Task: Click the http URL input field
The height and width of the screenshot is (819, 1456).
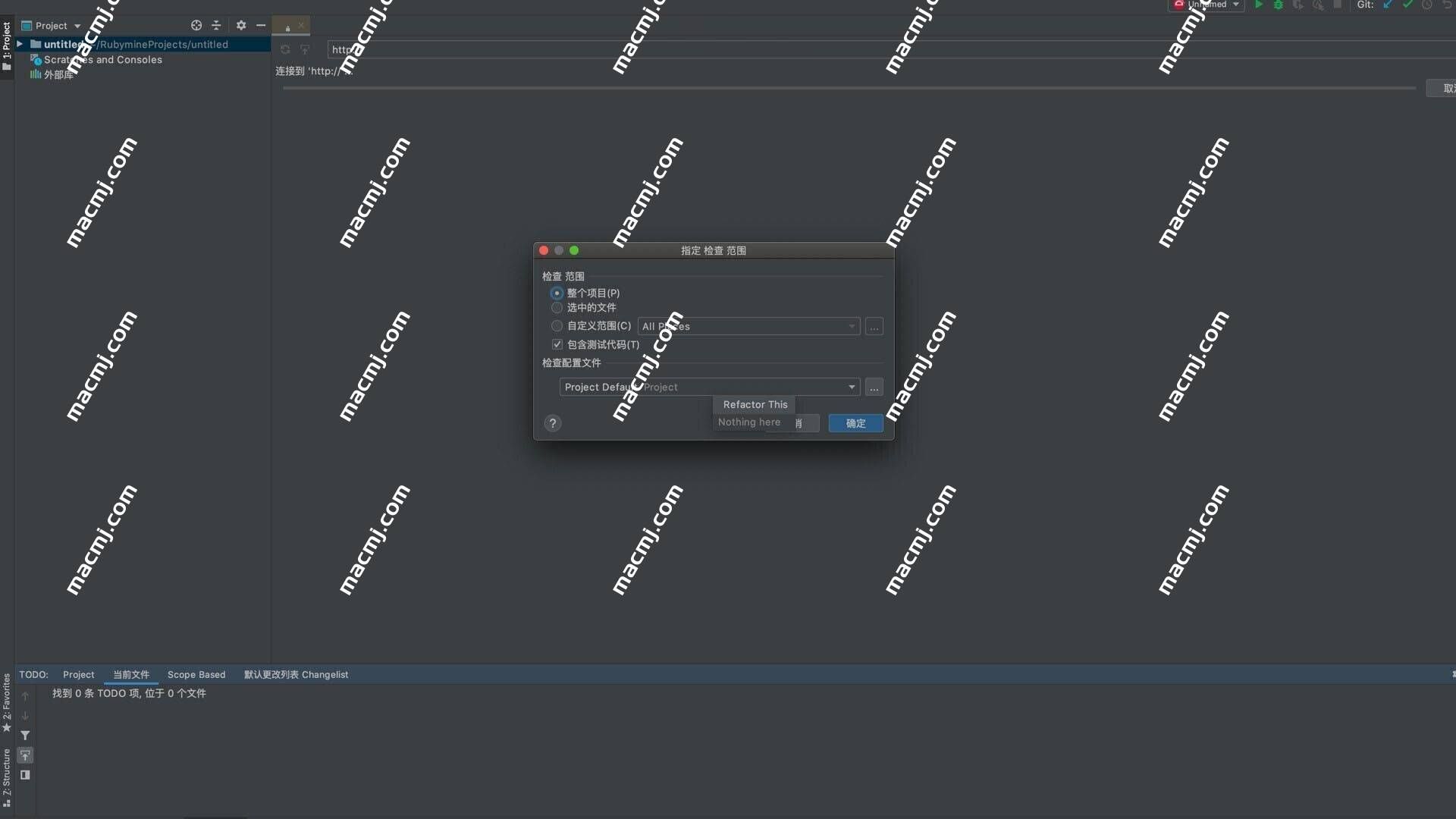Action: tap(892, 49)
